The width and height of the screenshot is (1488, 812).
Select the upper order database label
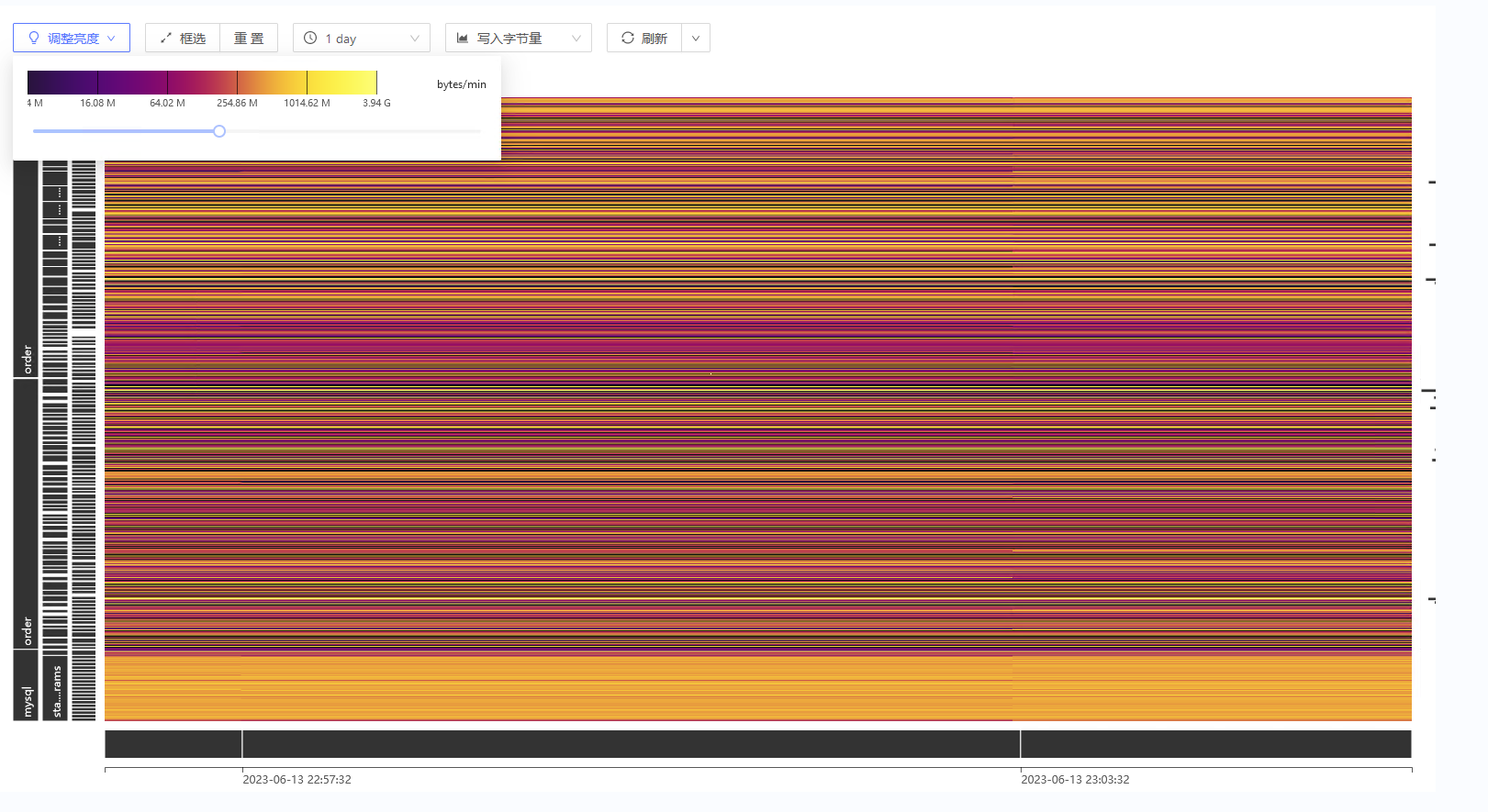tap(26, 268)
